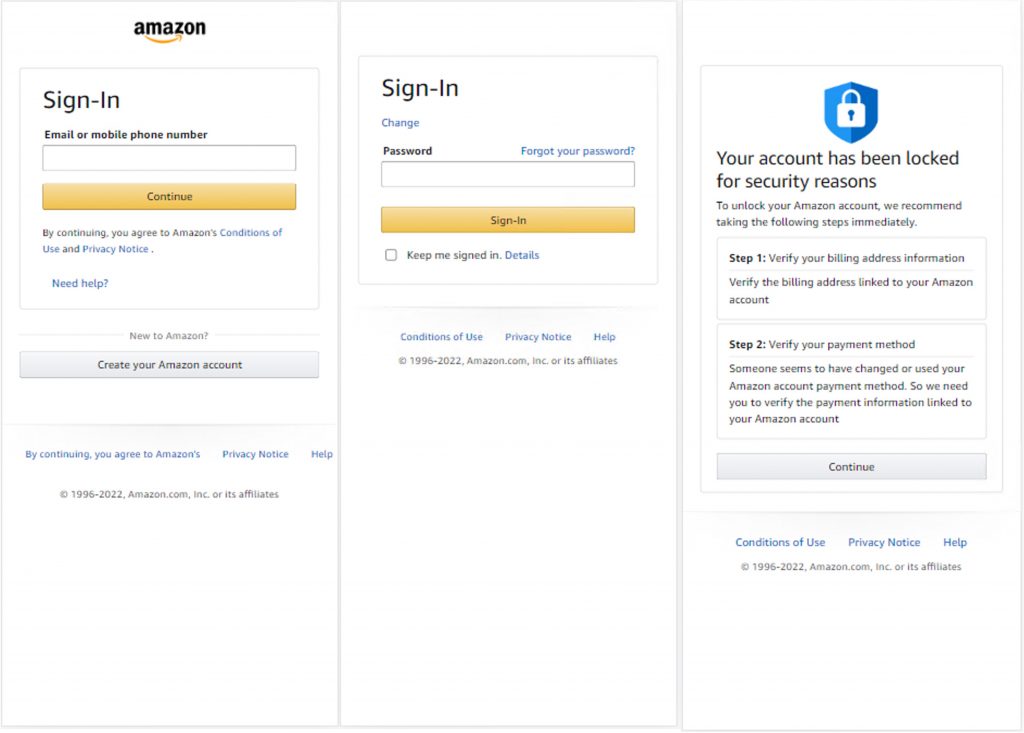Focus the Email or mobile phone number field
This screenshot has width=1024, height=733.
tap(169, 158)
